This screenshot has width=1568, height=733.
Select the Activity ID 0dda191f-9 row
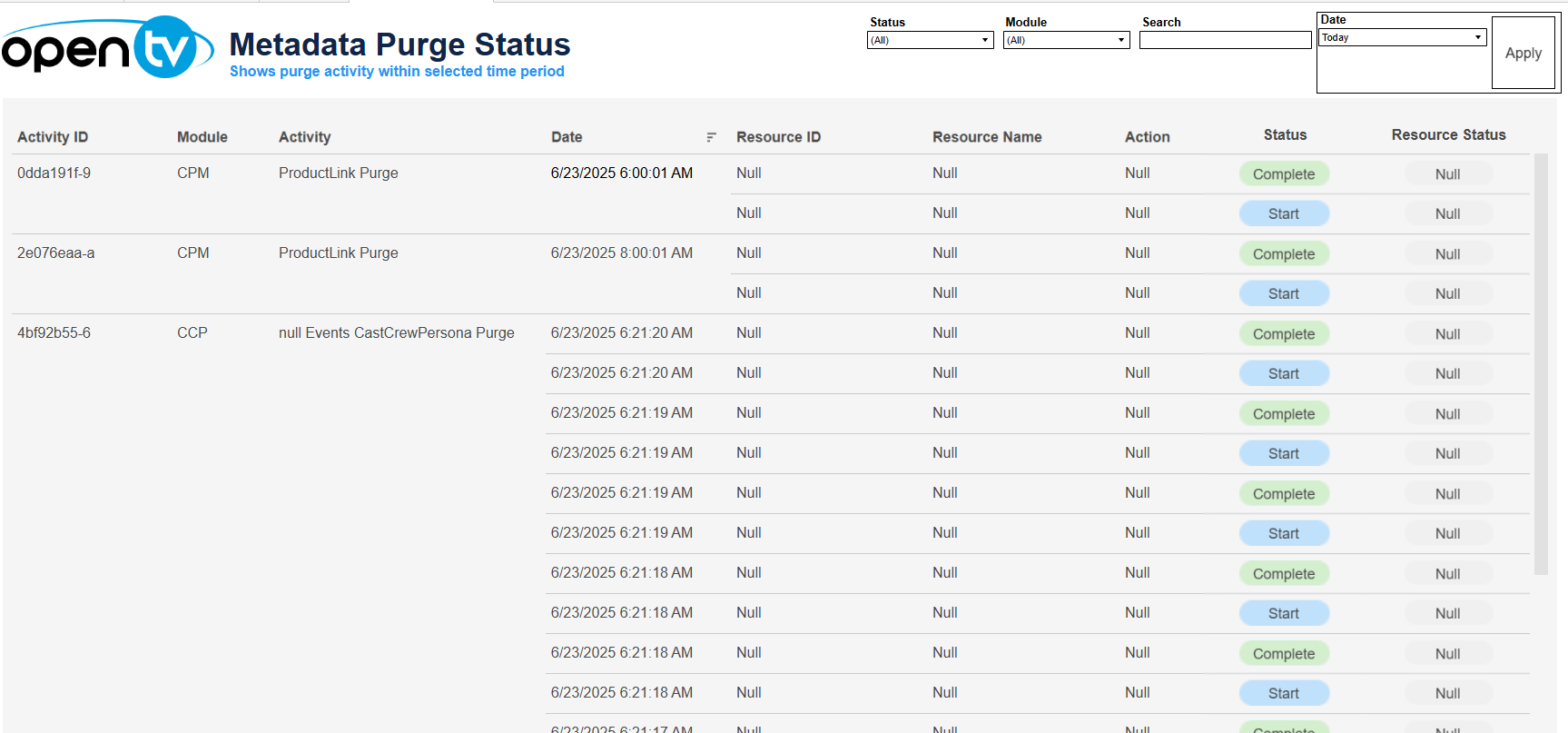(x=54, y=173)
